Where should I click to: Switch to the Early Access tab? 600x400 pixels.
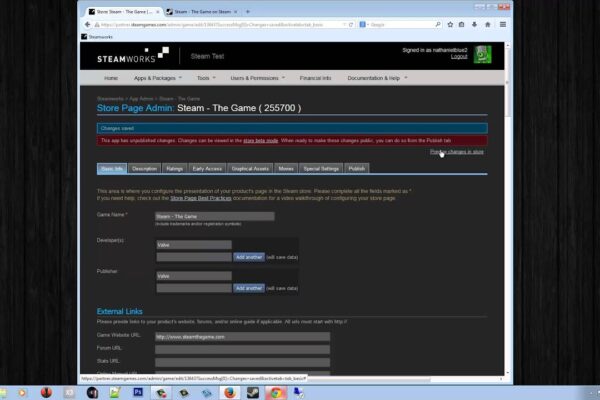click(x=207, y=169)
